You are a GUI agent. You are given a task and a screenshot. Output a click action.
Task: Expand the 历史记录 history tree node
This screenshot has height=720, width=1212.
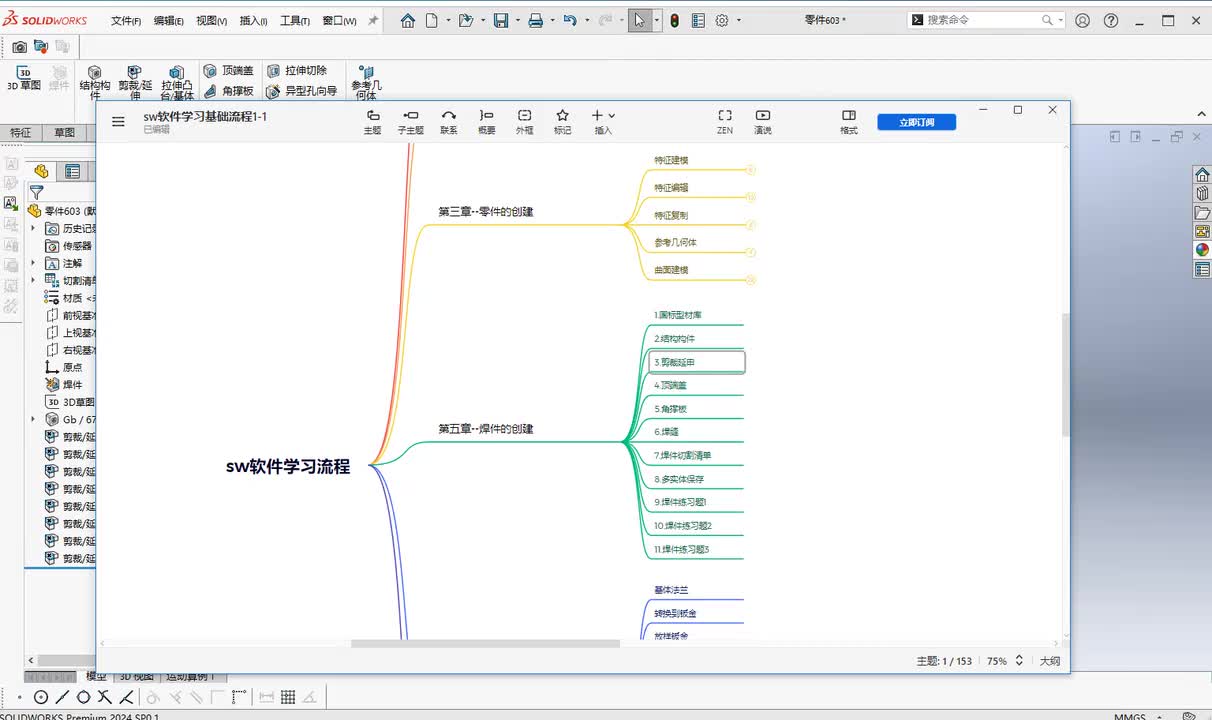tap(33, 228)
